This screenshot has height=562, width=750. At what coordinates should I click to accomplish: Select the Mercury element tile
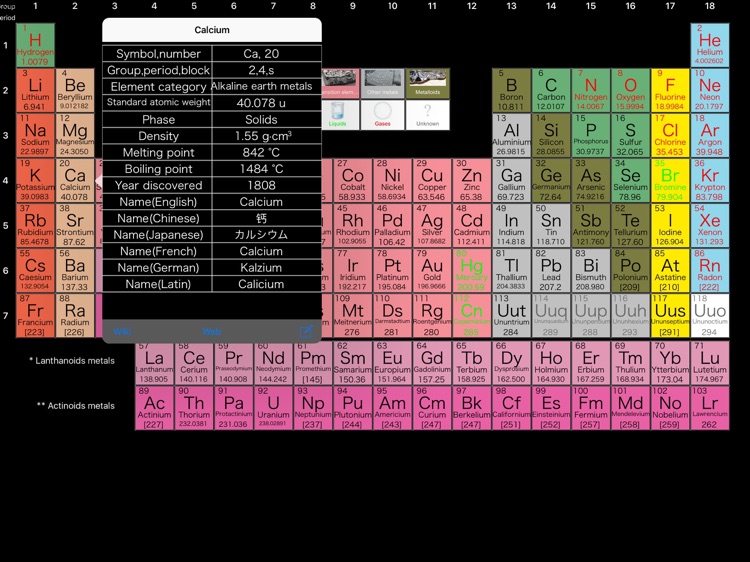pyautogui.click(x=472, y=270)
